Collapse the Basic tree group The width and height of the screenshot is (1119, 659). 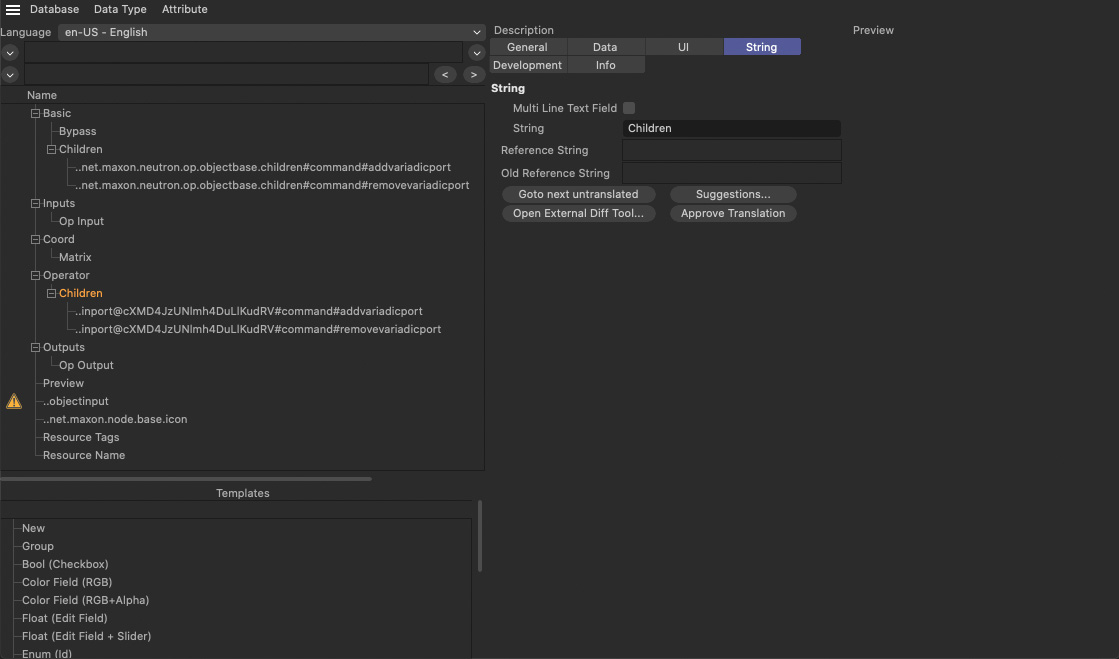click(x=36, y=114)
